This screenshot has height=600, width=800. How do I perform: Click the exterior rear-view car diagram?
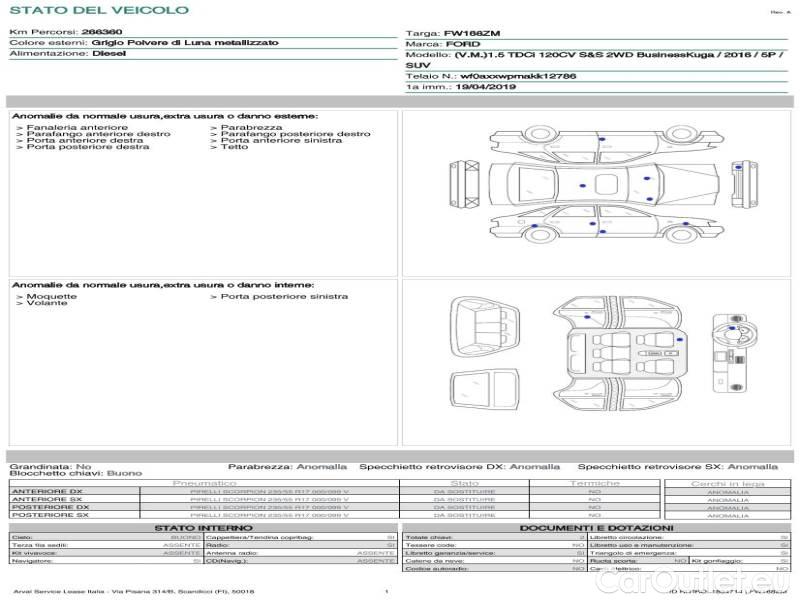[464, 183]
